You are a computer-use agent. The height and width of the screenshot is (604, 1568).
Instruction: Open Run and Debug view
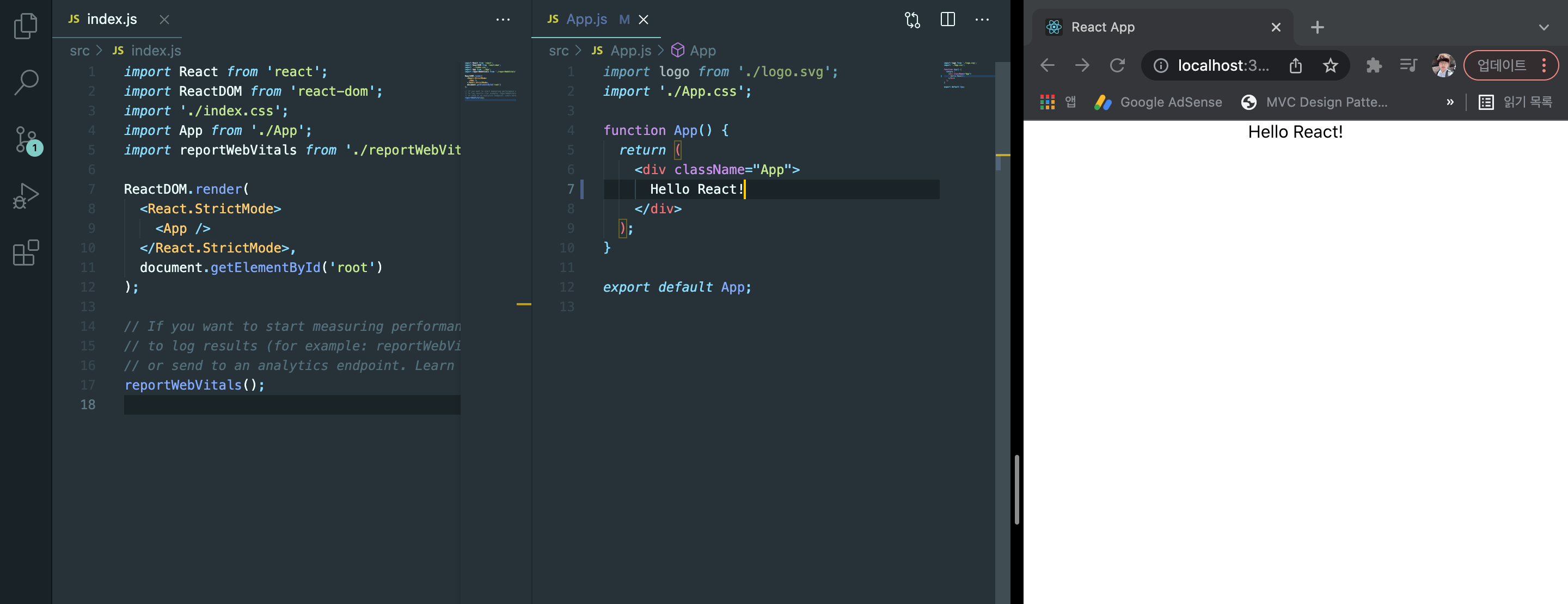(x=26, y=196)
